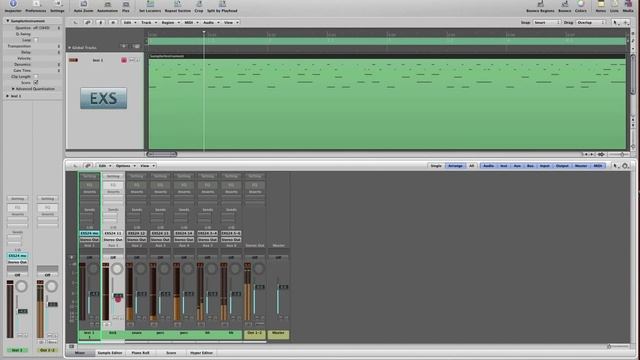Select the pointer tool in arrange area
This screenshot has width=640, height=360.
coord(616,22)
